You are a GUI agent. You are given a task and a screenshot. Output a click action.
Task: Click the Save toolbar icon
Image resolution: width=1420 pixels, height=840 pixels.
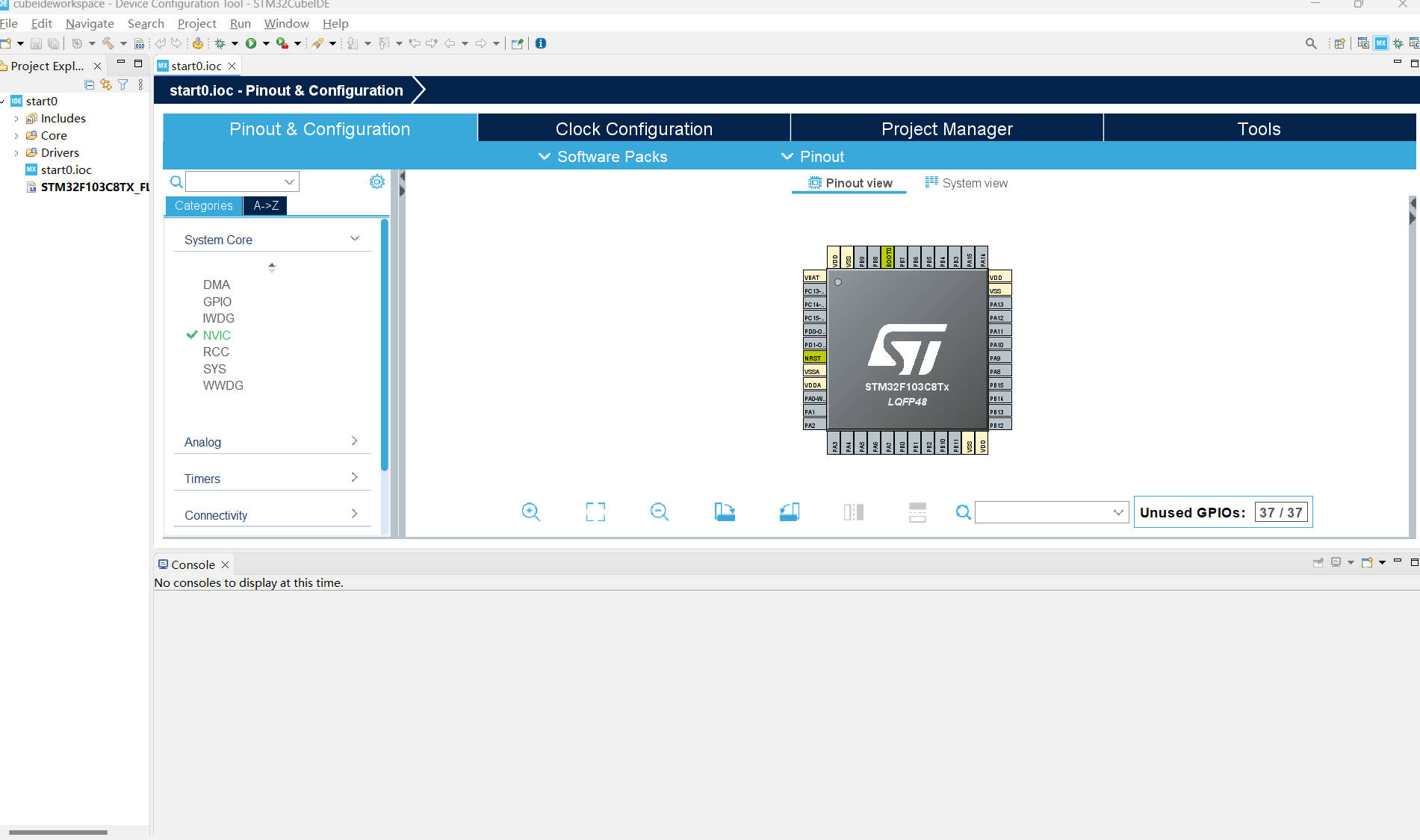(x=35, y=43)
